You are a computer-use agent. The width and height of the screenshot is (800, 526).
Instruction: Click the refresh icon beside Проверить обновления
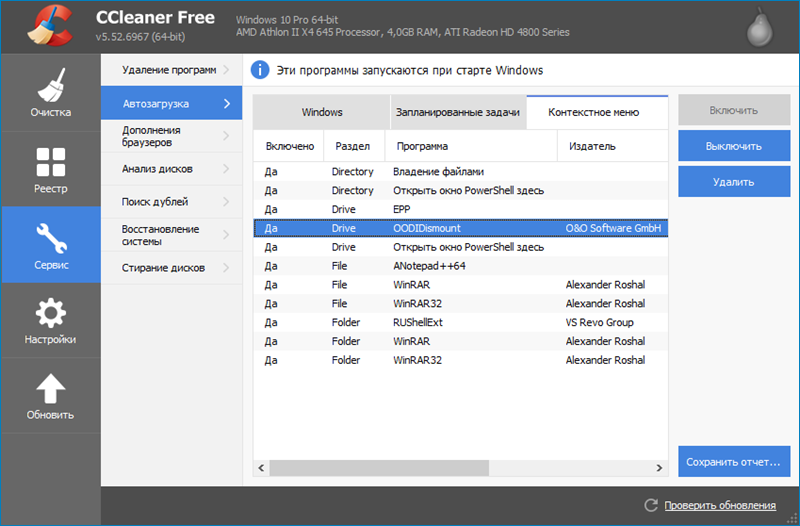coord(651,505)
